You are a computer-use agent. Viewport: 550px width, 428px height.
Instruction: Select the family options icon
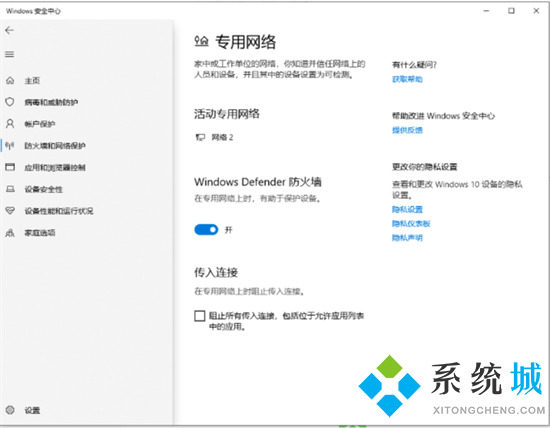click(x=10, y=233)
